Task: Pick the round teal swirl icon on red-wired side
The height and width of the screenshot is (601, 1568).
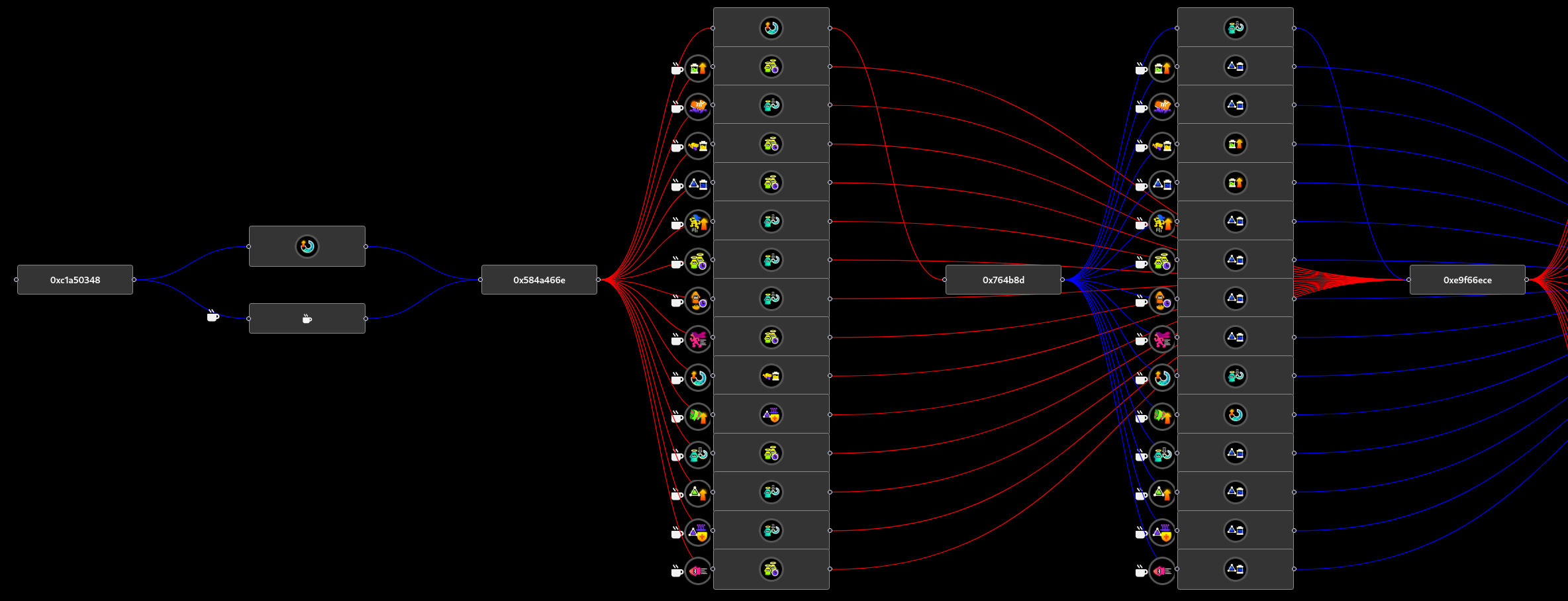Action: [698, 377]
